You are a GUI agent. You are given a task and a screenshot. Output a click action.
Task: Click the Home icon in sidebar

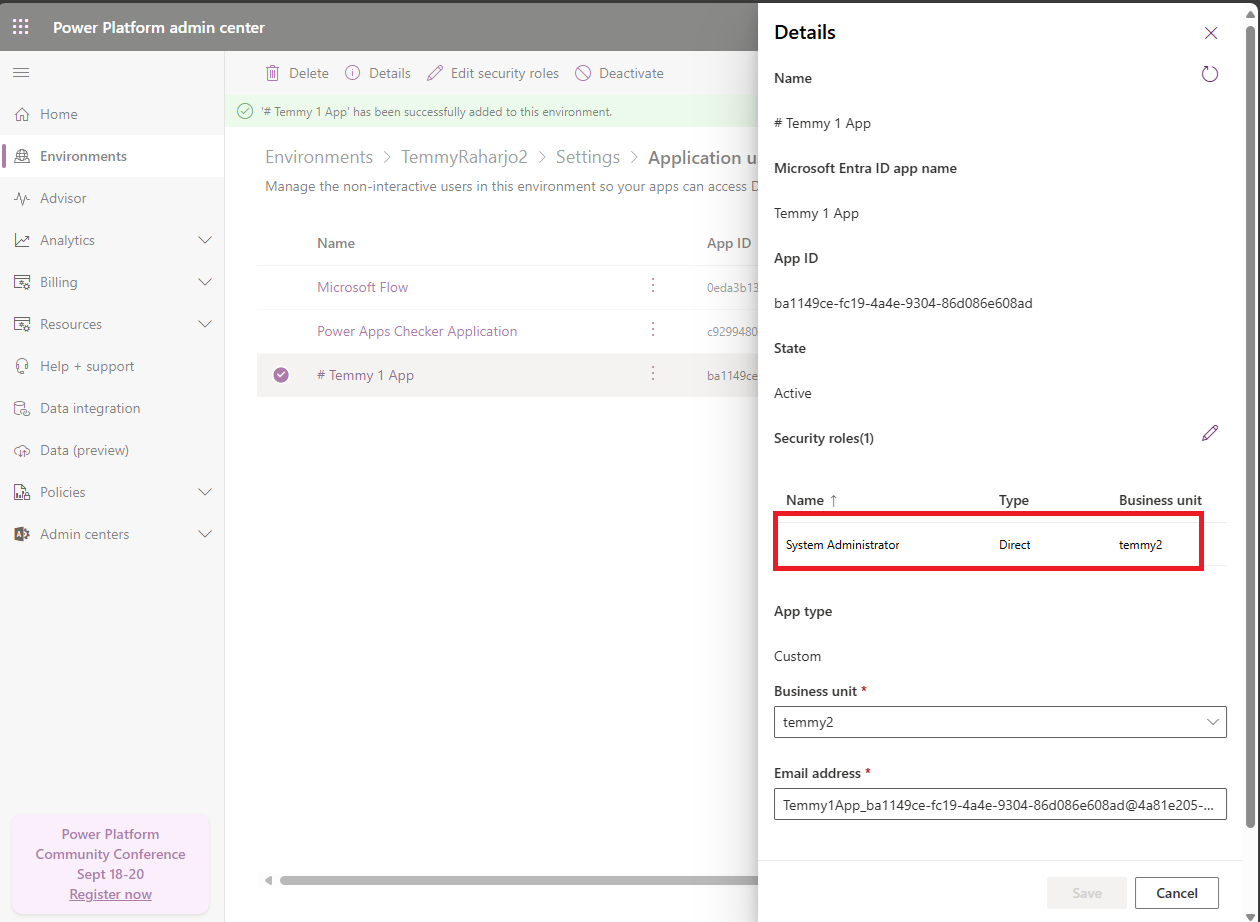click(22, 114)
